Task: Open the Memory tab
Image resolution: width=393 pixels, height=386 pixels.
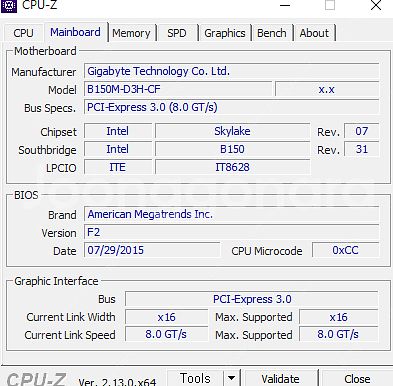Action: [131, 33]
